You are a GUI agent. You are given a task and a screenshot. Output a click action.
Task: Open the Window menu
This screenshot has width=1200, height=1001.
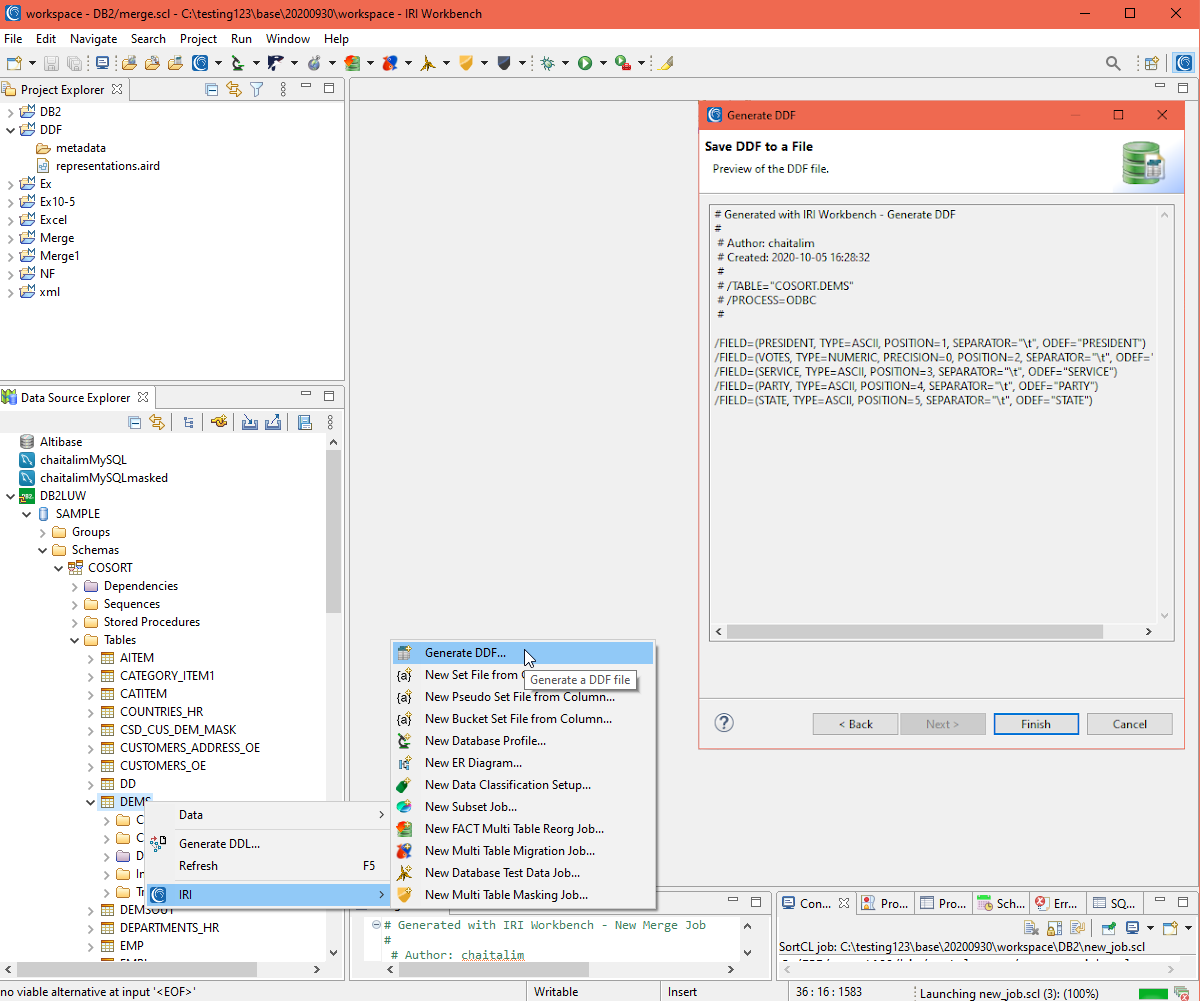tap(288, 39)
